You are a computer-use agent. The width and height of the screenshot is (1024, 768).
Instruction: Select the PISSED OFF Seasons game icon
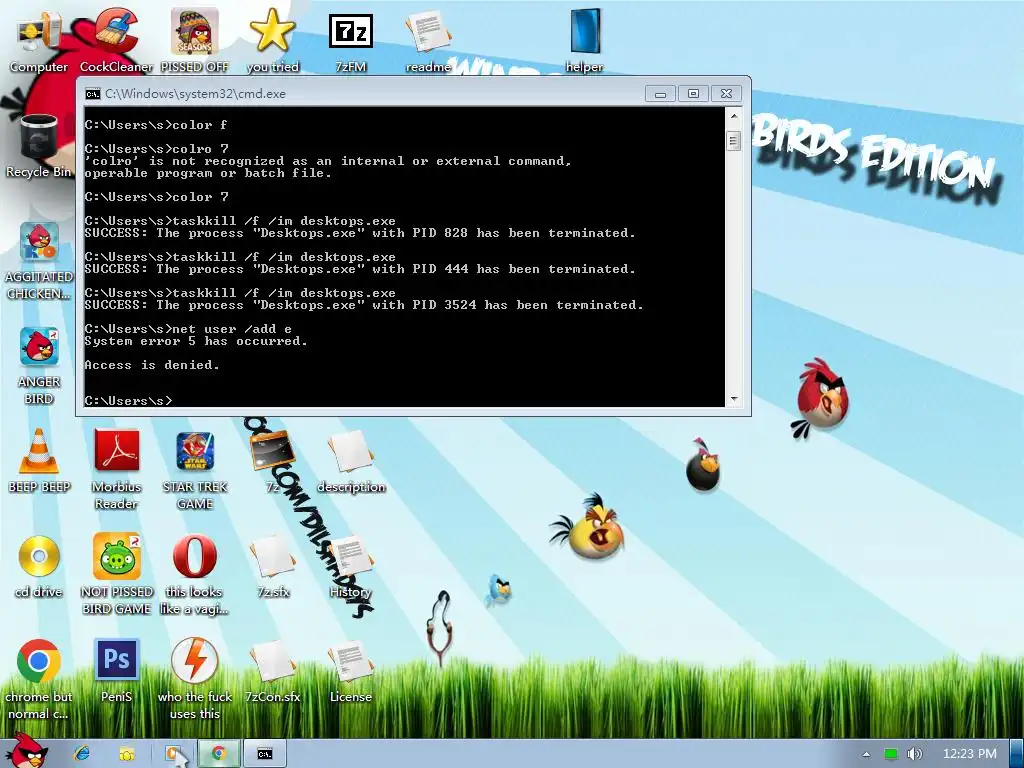(195, 40)
